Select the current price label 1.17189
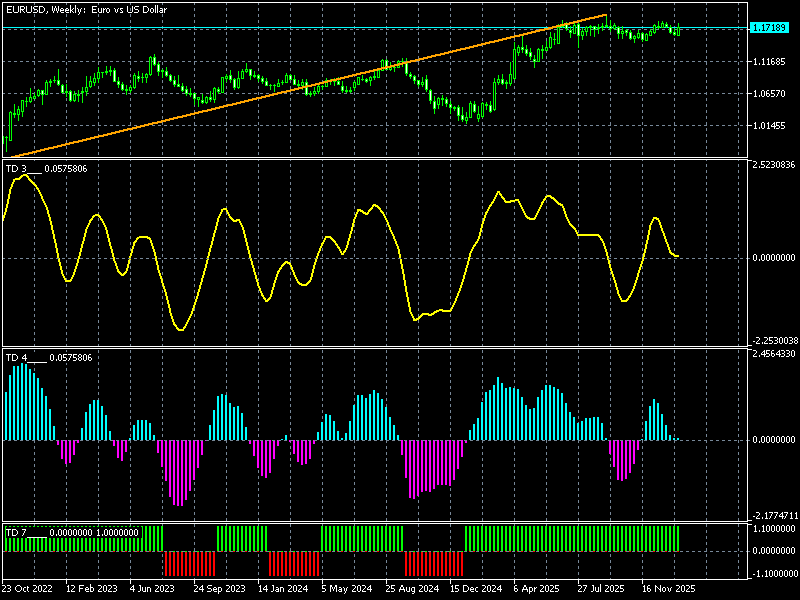This screenshot has height=600, width=800. point(769,28)
